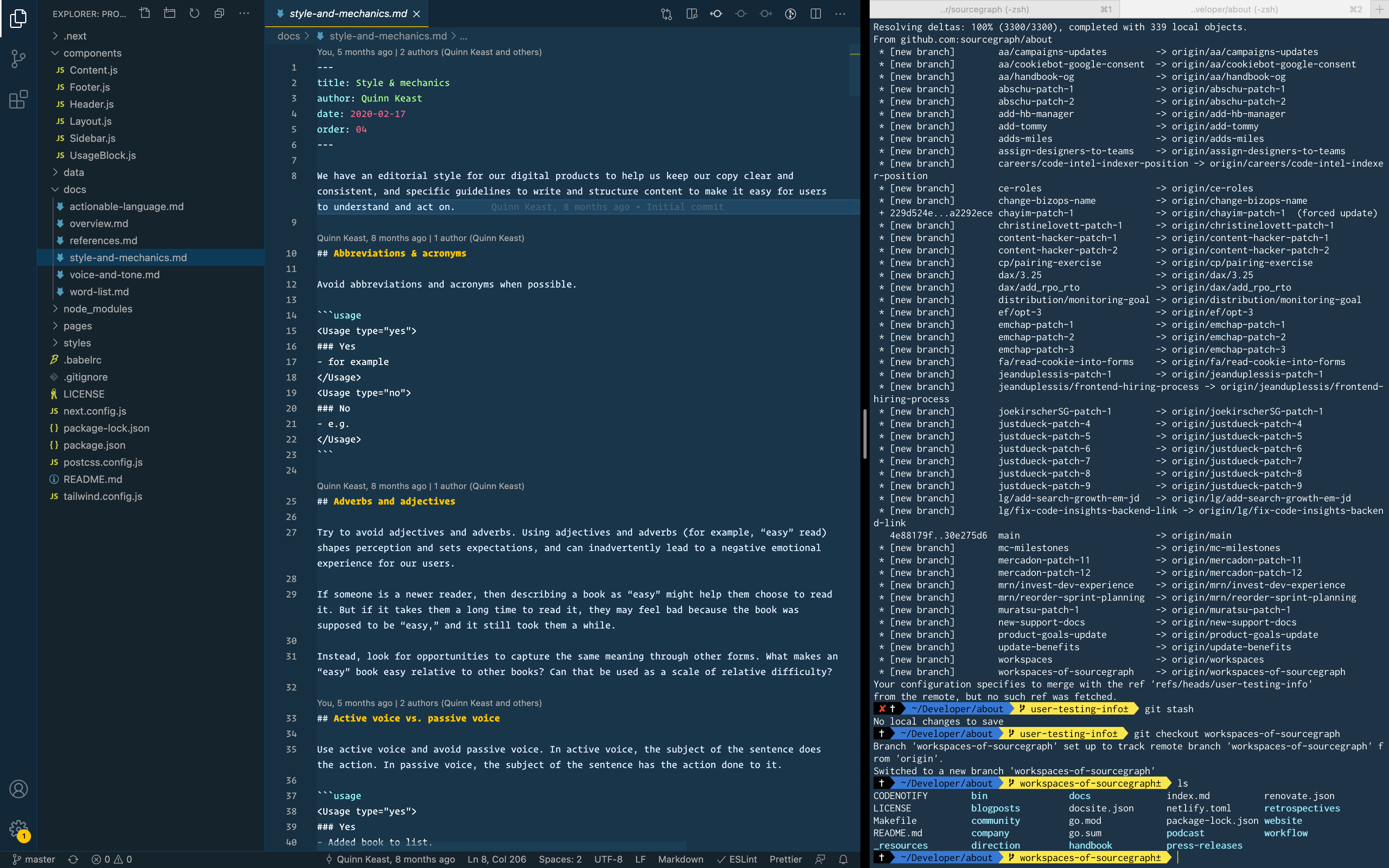Click the feedback icon in status bar
This screenshot has width=1389, height=868.
820,859
